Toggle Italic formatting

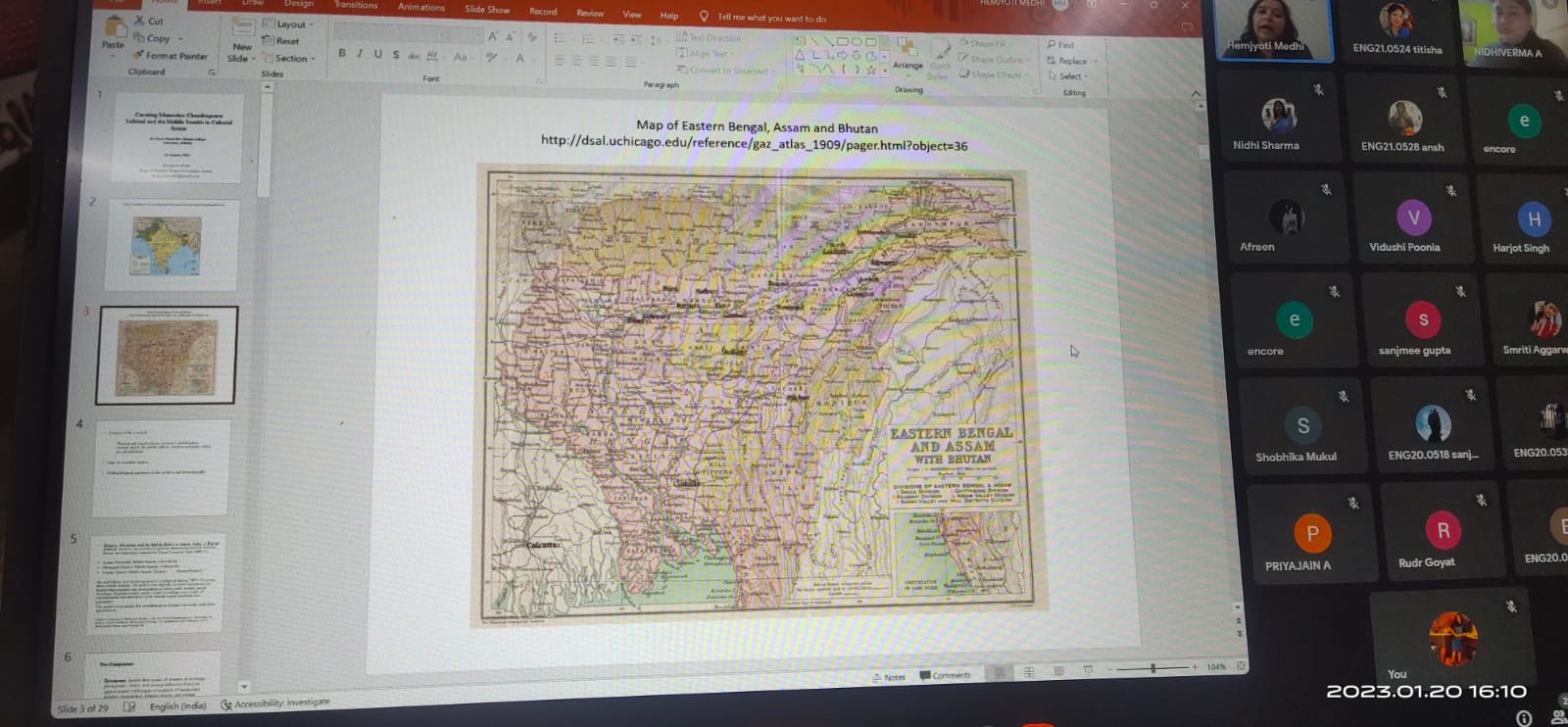click(360, 54)
